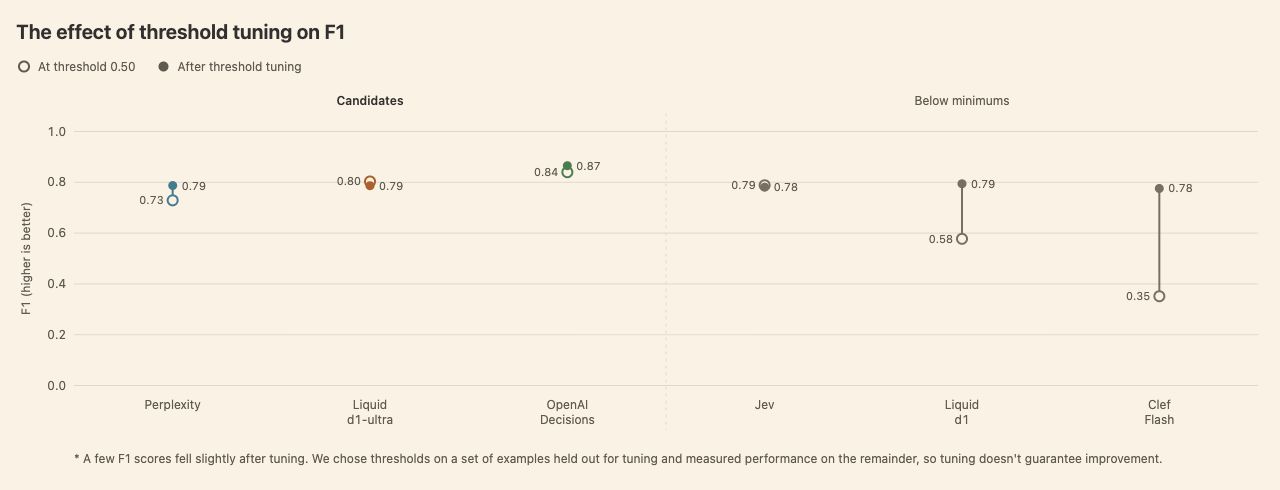The width and height of the screenshot is (1280, 490).
Task: Click OpenAI Decisions' hollow 0.84 point
Action: 567,172
